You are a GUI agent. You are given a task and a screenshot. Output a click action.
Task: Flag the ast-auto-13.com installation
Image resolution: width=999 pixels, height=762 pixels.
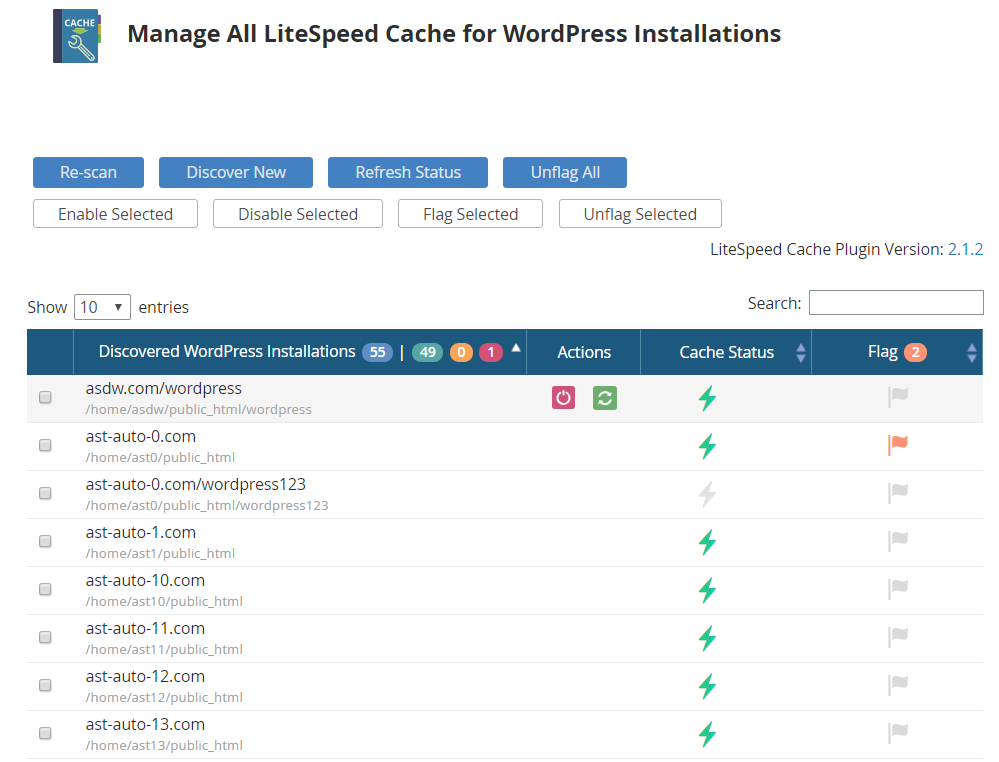[898, 733]
